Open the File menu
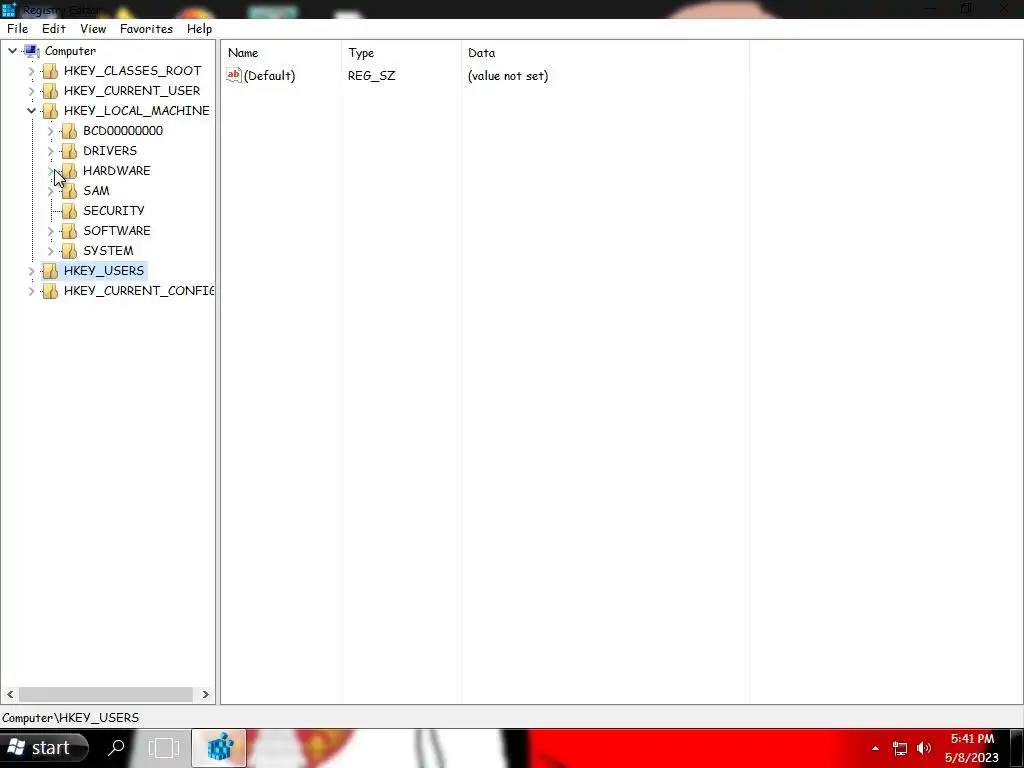Viewport: 1024px width, 768px height. pos(18,29)
